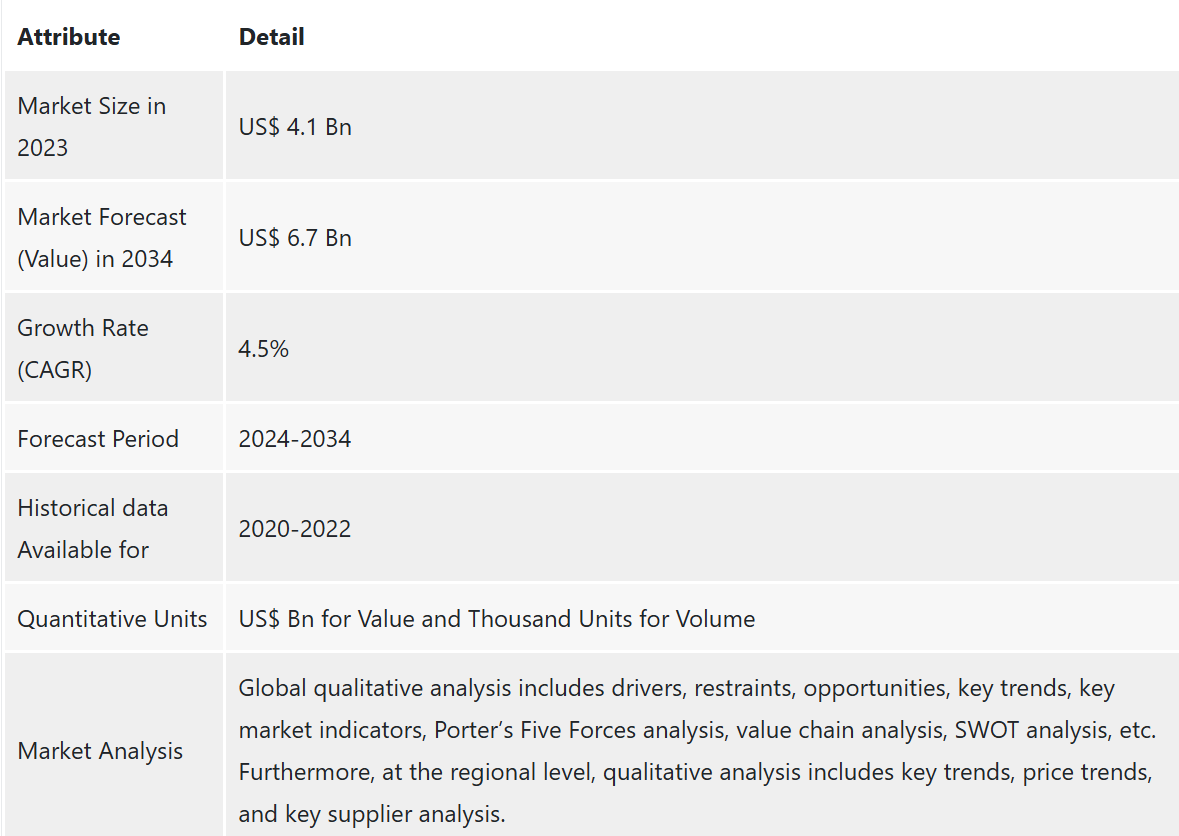Click the Market Analysis label

tap(100, 750)
